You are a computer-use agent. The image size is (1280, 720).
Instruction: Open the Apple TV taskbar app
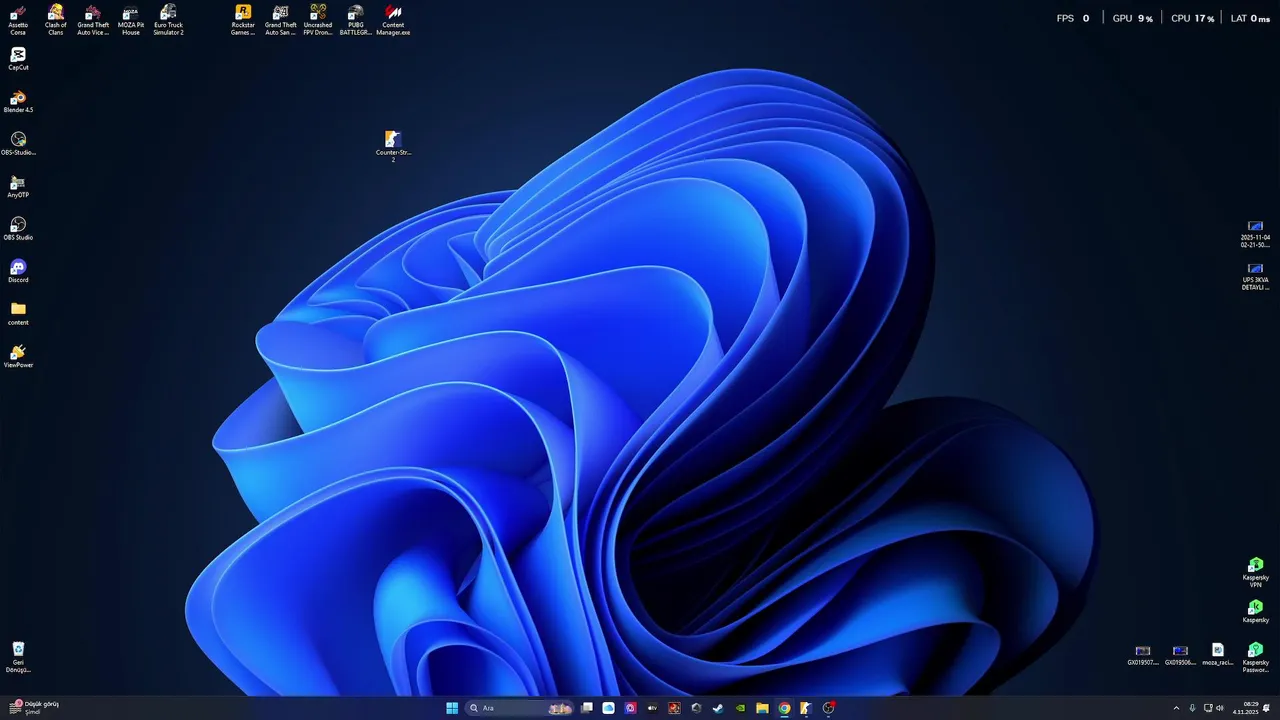(x=652, y=708)
